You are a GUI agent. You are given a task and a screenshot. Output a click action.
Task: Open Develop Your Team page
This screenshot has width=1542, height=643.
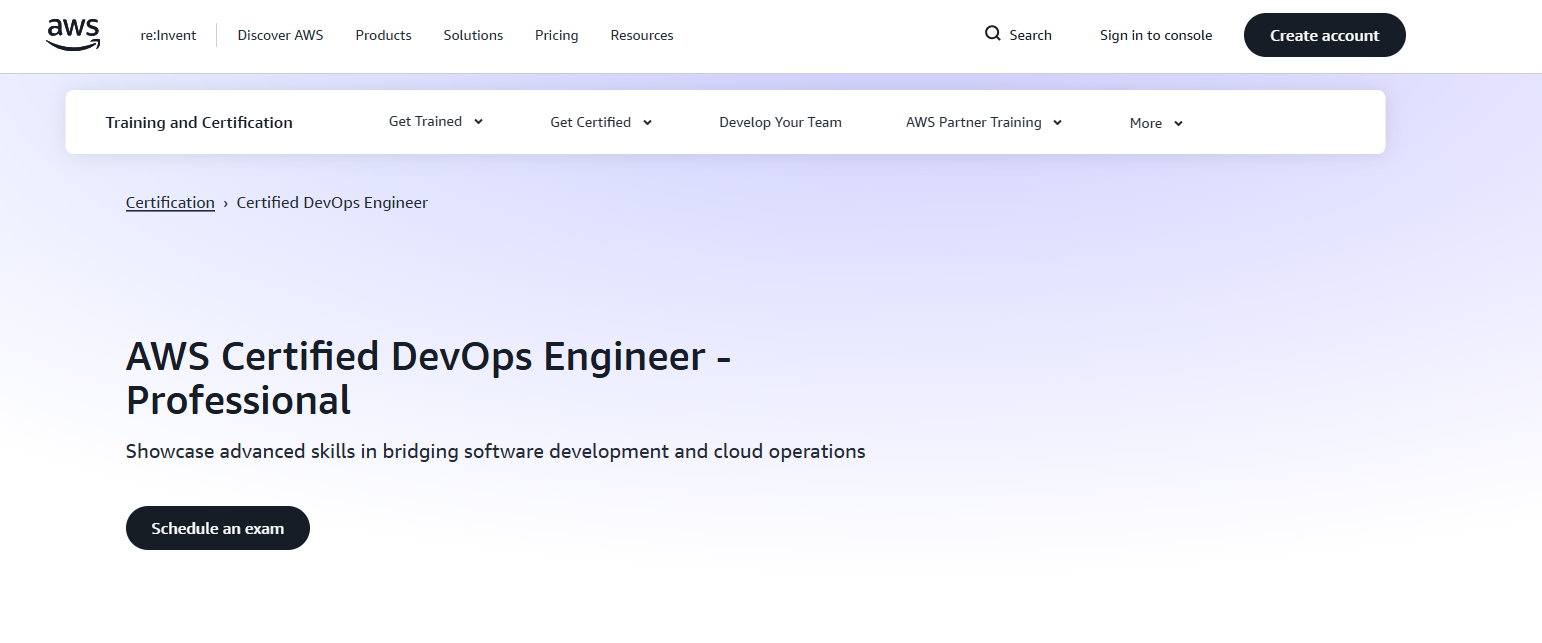point(780,122)
